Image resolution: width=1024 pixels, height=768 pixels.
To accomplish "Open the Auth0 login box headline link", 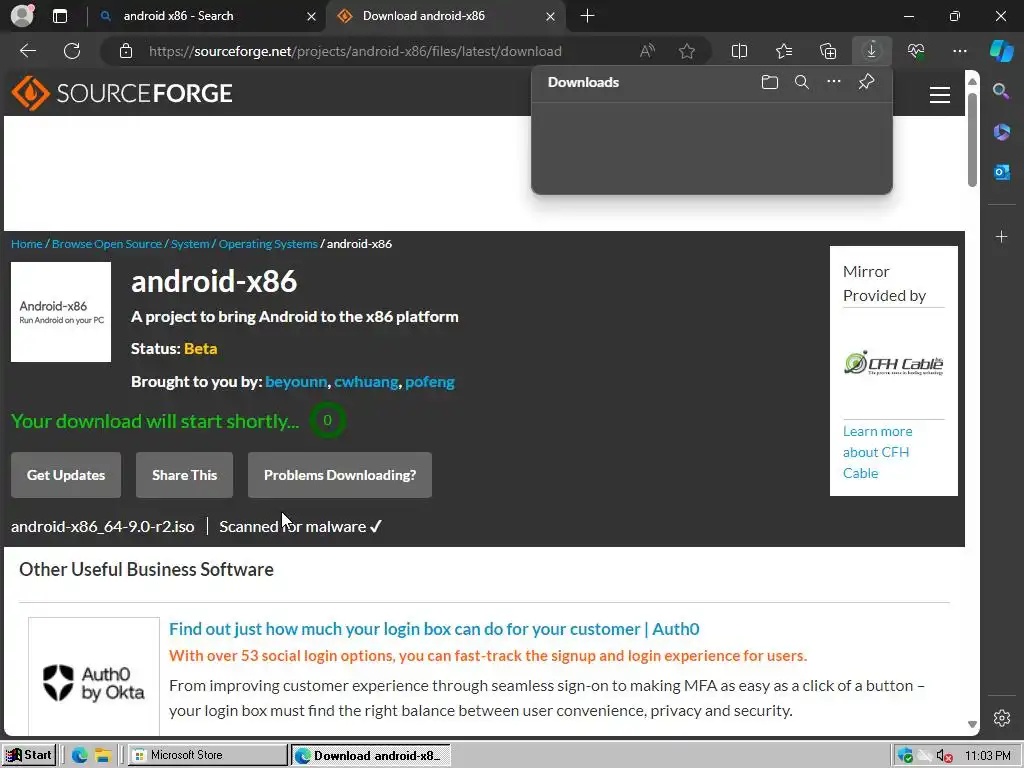I will [x=434, y=629].
